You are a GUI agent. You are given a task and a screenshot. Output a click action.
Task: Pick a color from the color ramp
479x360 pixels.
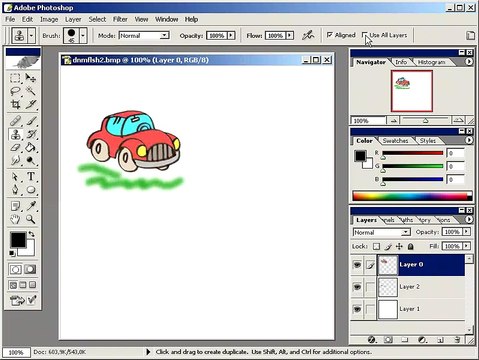click(x=412, y=196)
